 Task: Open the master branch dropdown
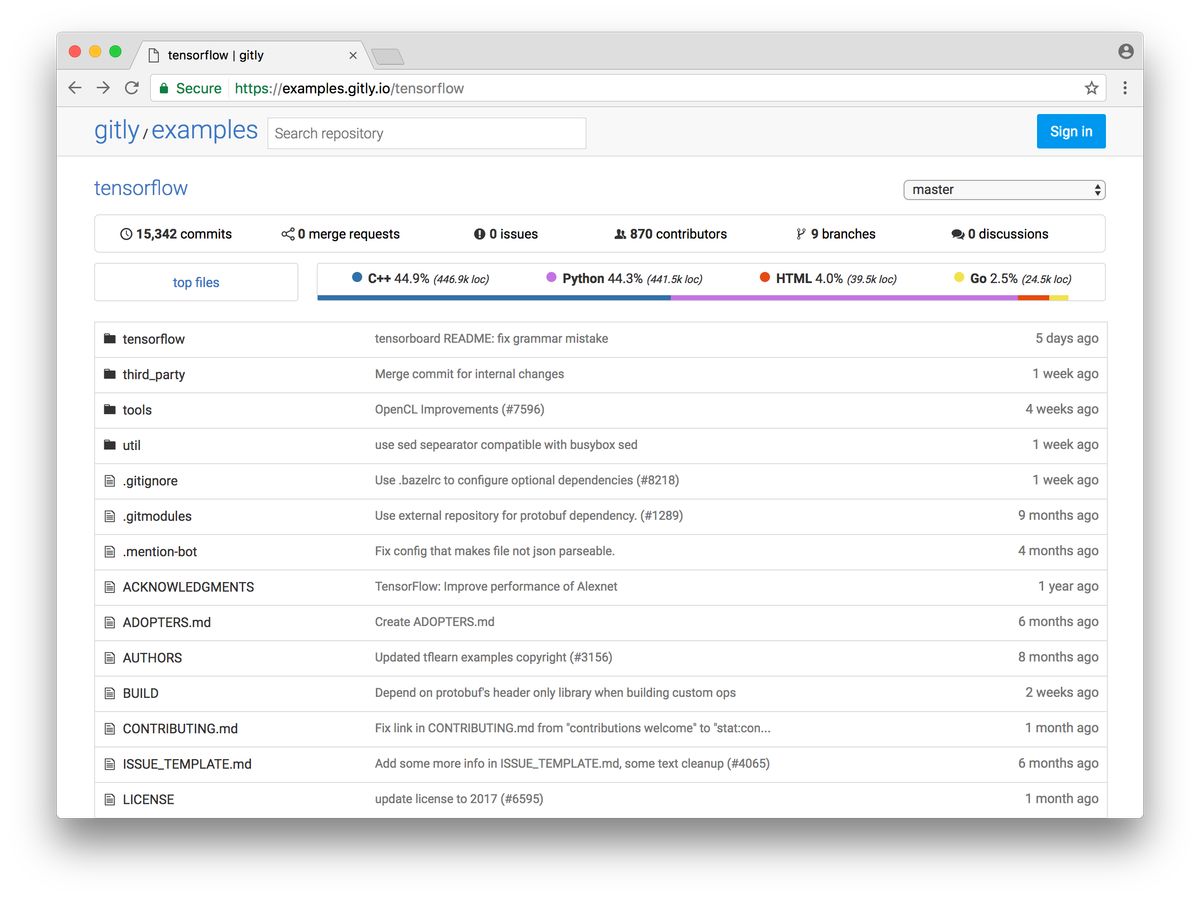click(x=1003, y=189)
